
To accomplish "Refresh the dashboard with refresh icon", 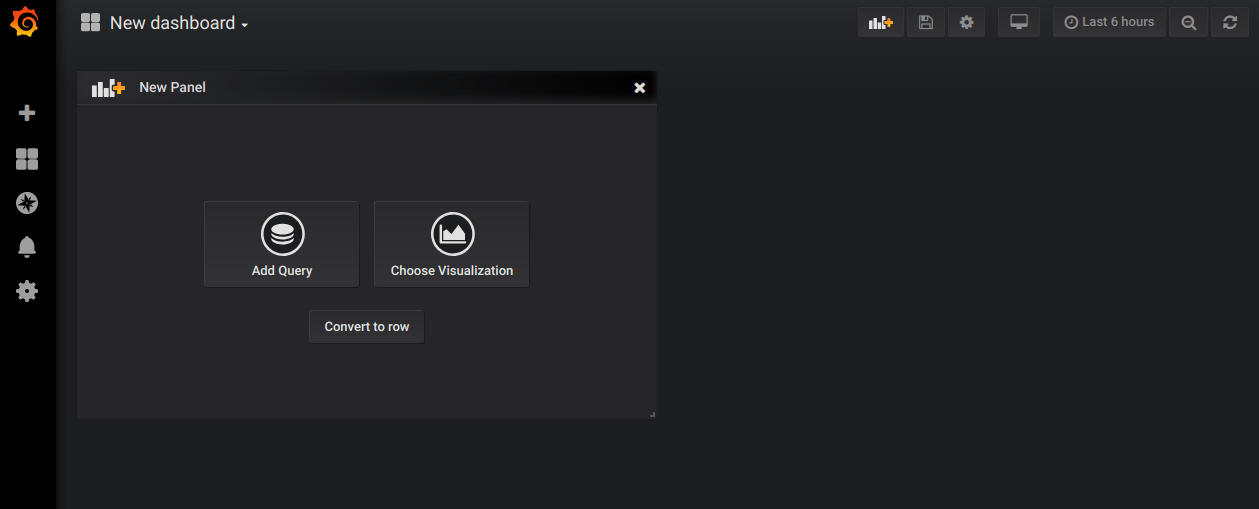I will (1230, 22).
